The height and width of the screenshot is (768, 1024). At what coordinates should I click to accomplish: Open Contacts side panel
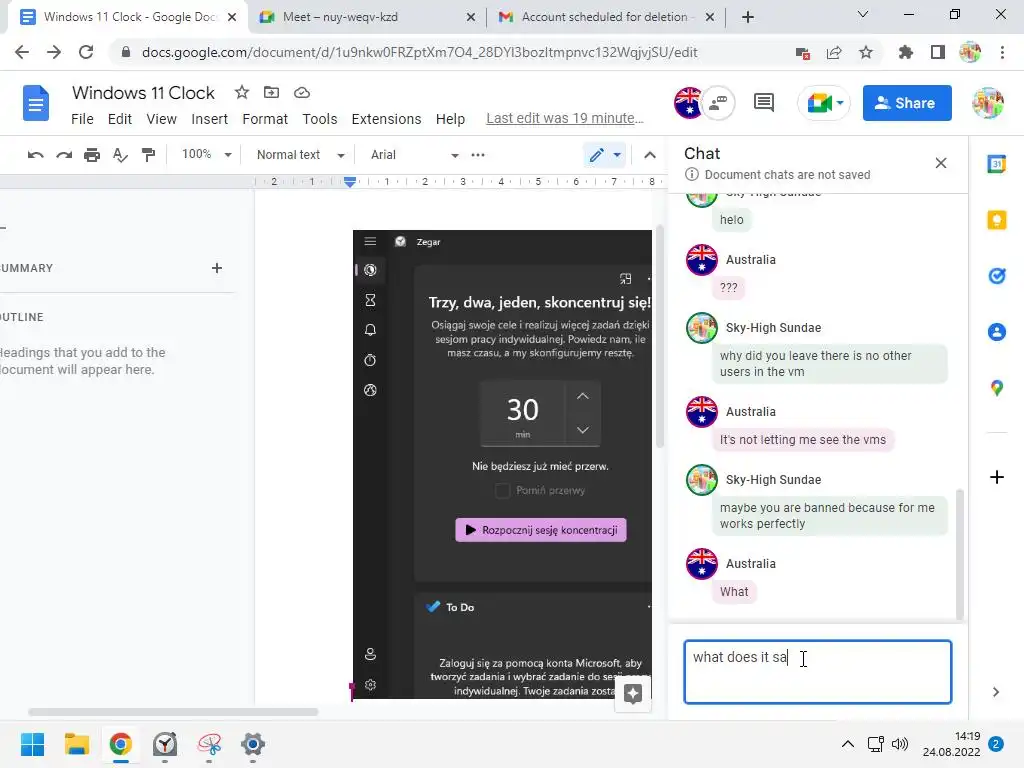pos(997,332)
